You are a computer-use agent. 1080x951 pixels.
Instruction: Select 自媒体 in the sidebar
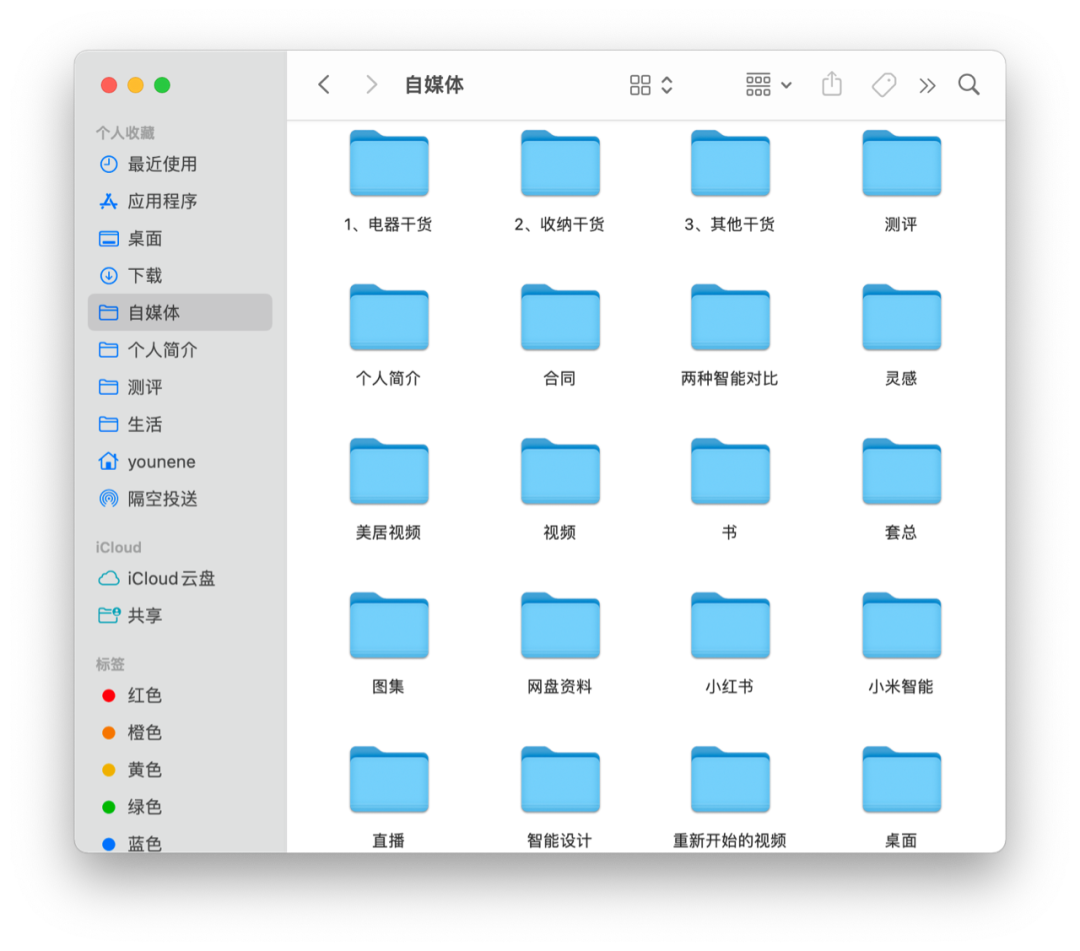pyautogui.click(x=180, y=313)
